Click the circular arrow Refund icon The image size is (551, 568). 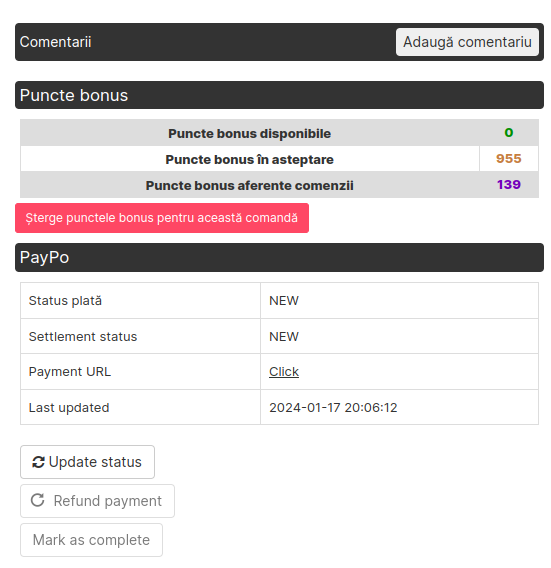pyautogui.click(x=38, y=500)
